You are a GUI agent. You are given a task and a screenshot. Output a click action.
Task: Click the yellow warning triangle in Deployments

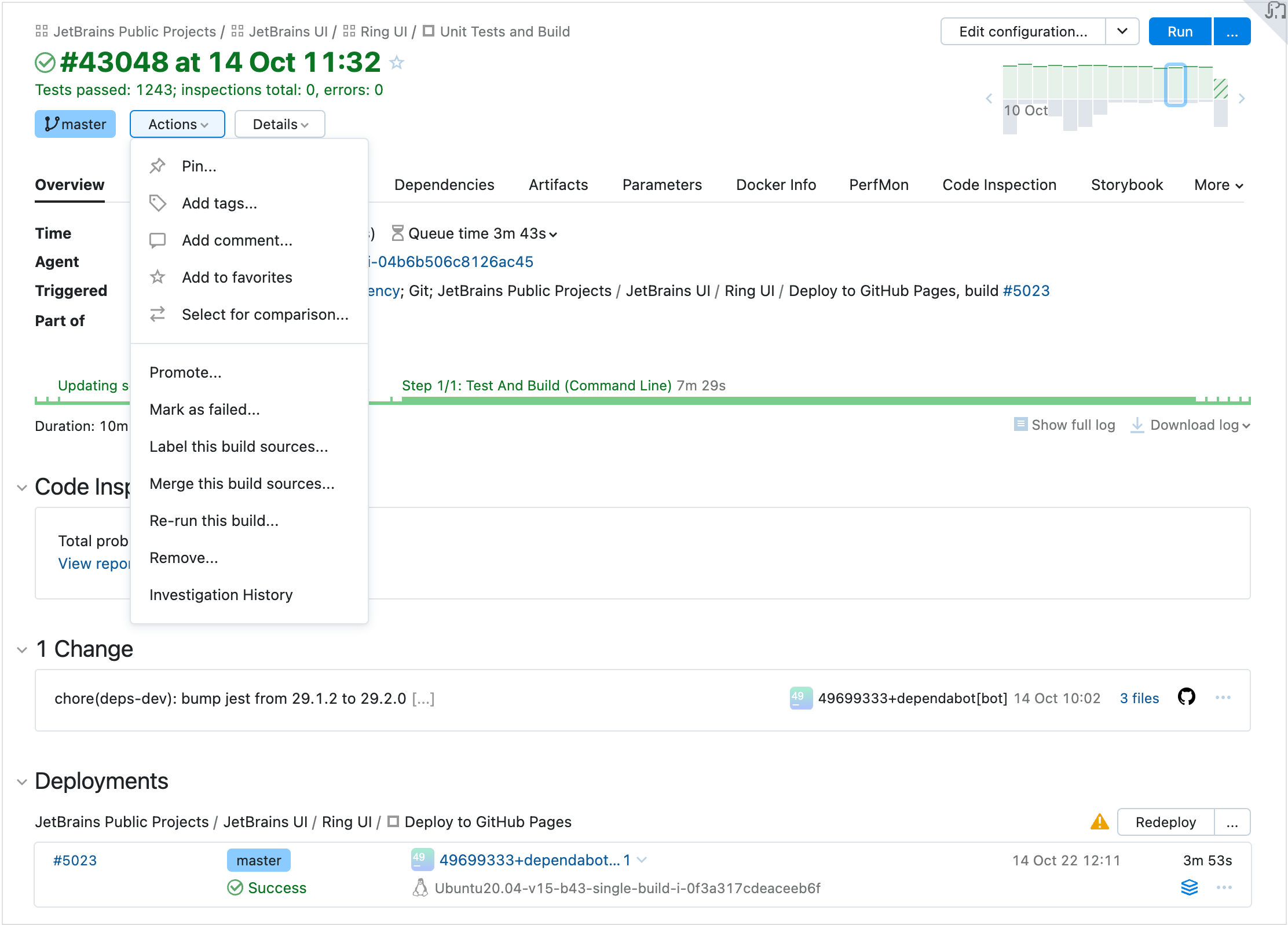click(1099, 822)
